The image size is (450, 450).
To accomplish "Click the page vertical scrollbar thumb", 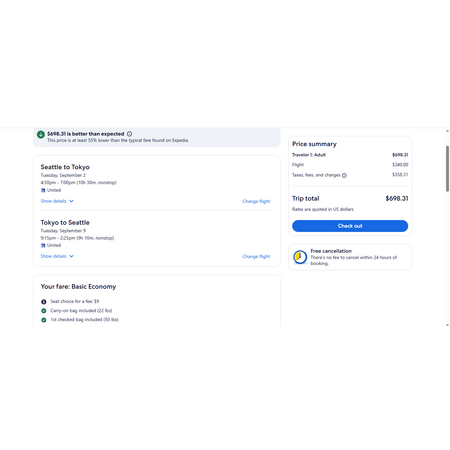I will [447, 169].
